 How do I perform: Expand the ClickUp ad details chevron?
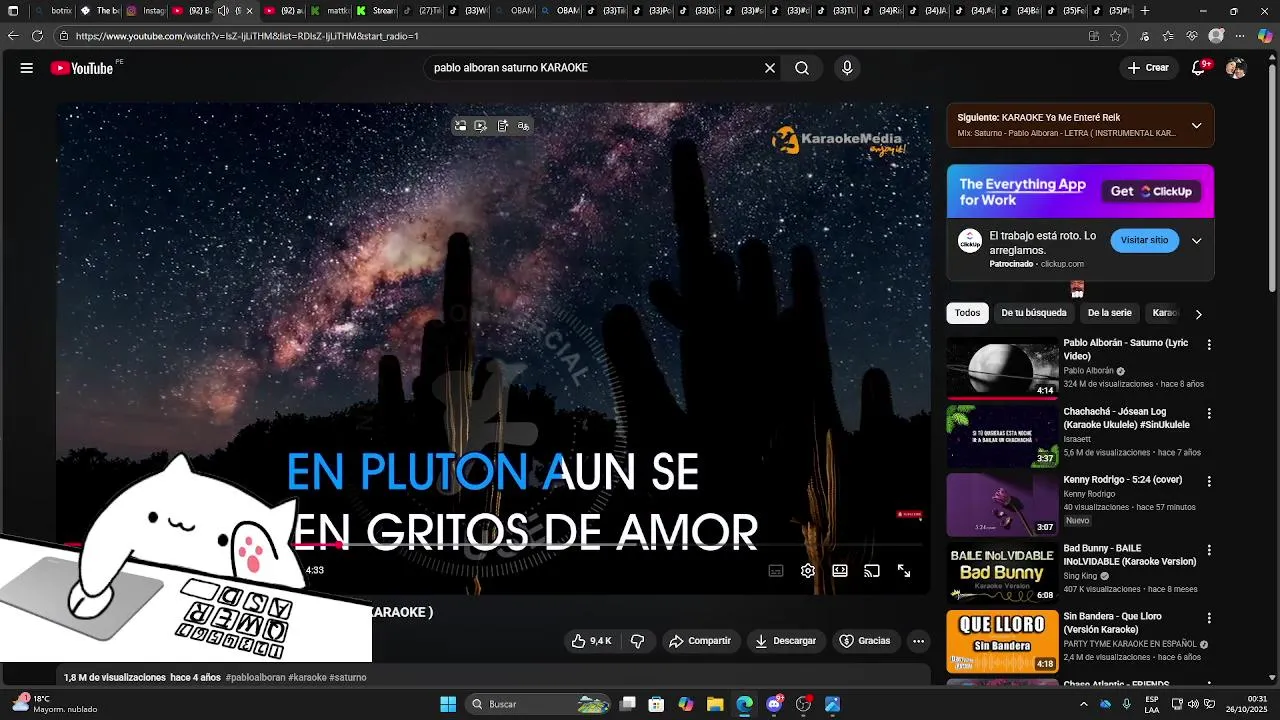[x=1196, y=241]
